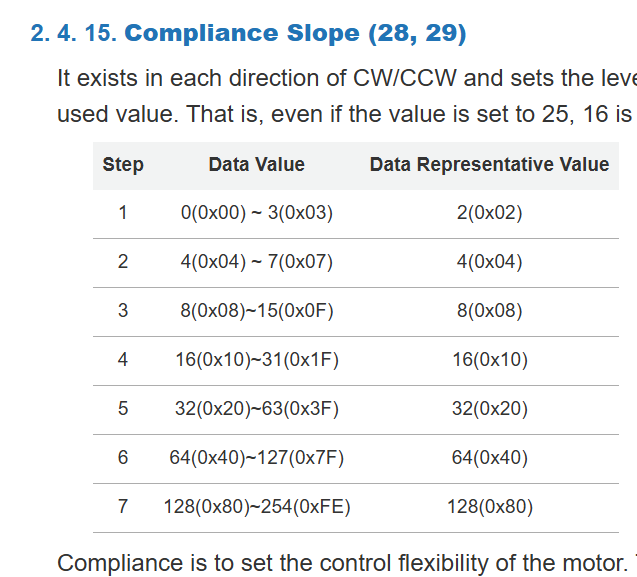
Task: Click the 64(0x40) representative value cell
Action: point(489,458)
